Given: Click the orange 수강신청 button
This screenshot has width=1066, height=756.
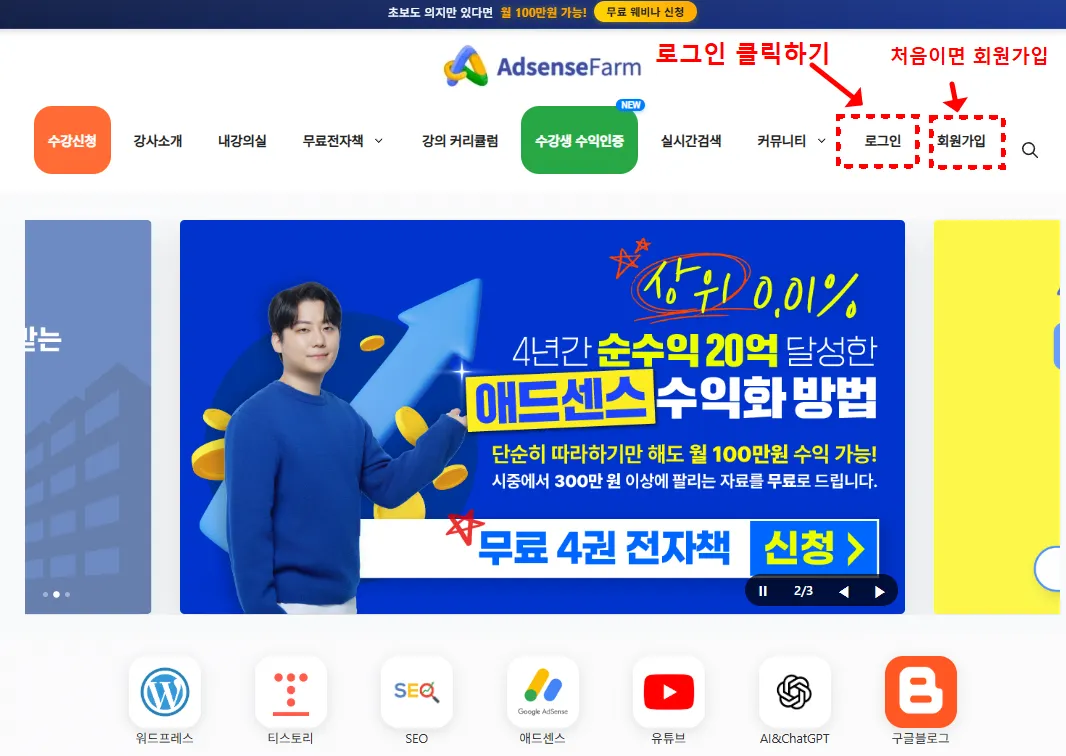Looking at the screenshot, I should (x=72, y=140).
